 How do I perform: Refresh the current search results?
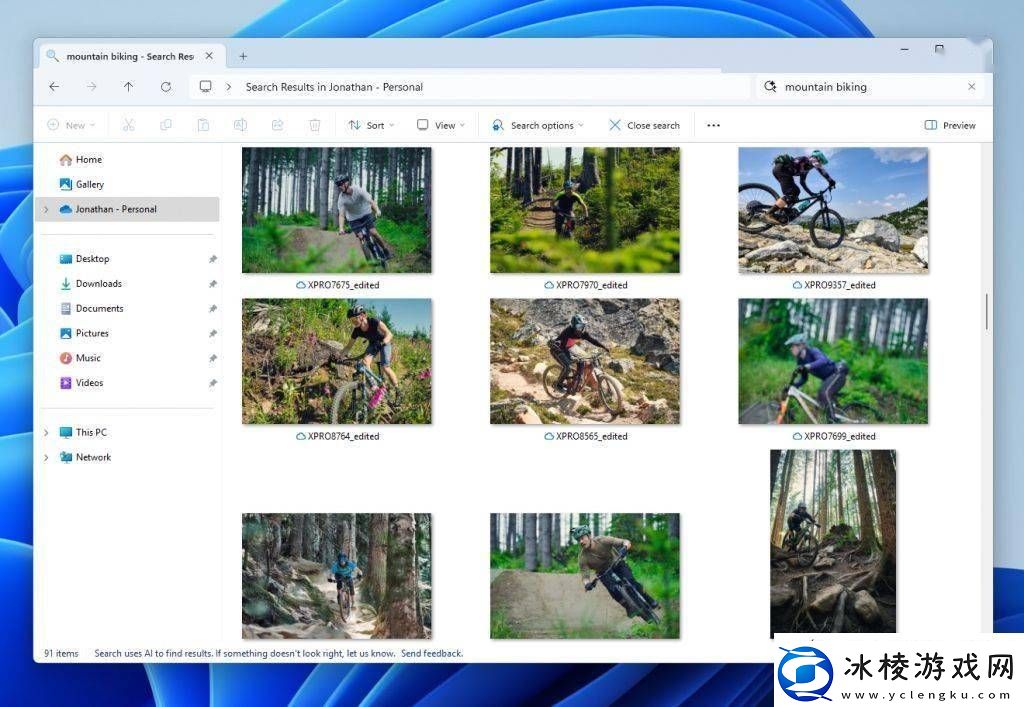point(166,87)
